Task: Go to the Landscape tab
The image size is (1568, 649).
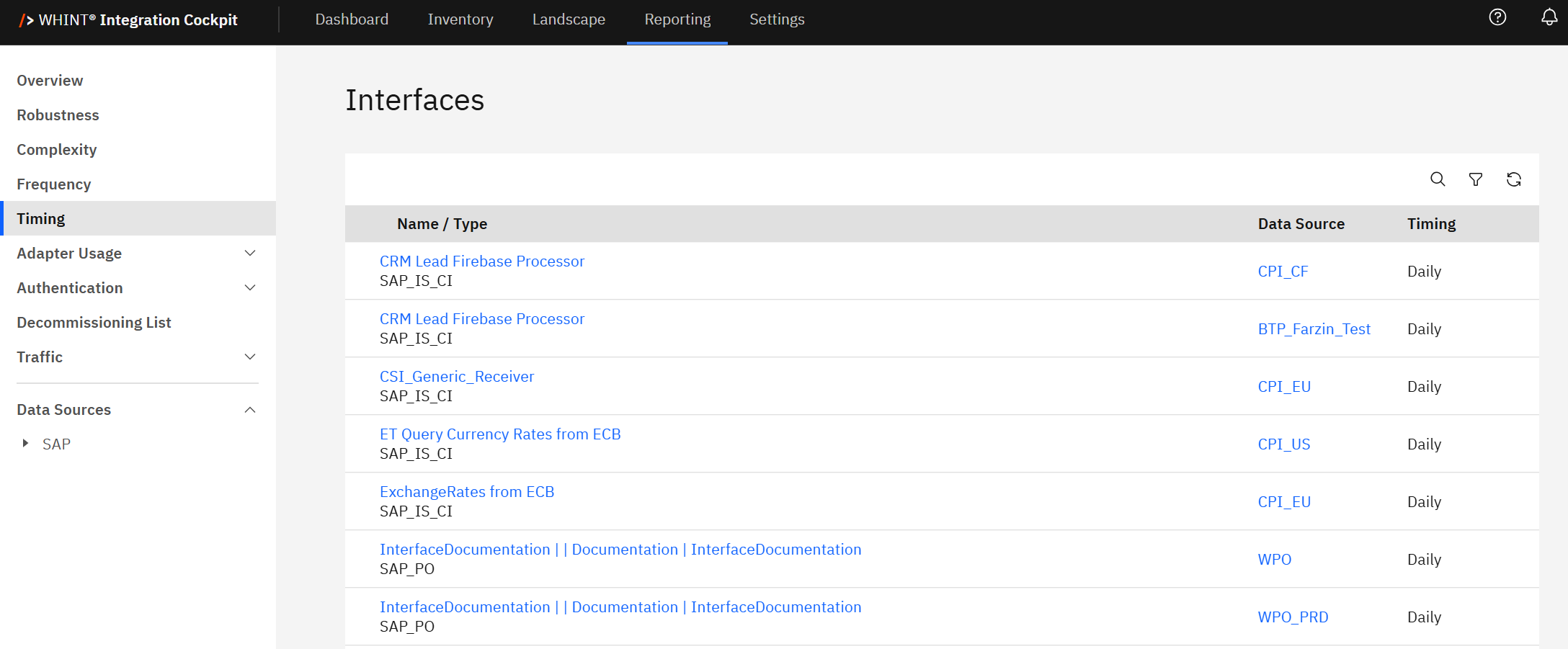Action: [569, 19]
